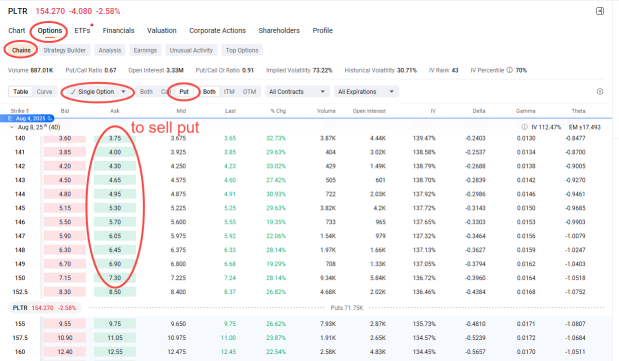Select the Earnings sub-tab
This screenshot has height=361, width=619.
tap(145, 50)
